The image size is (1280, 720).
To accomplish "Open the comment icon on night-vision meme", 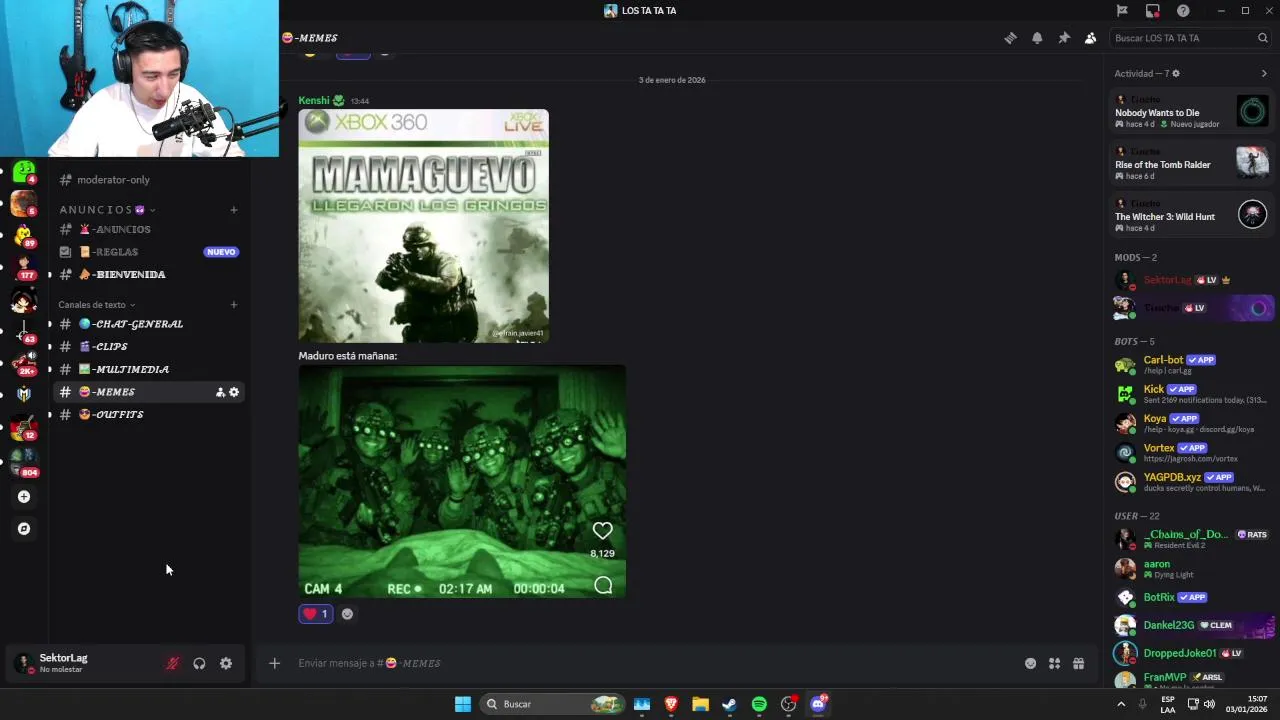I will tap(603, 586).
